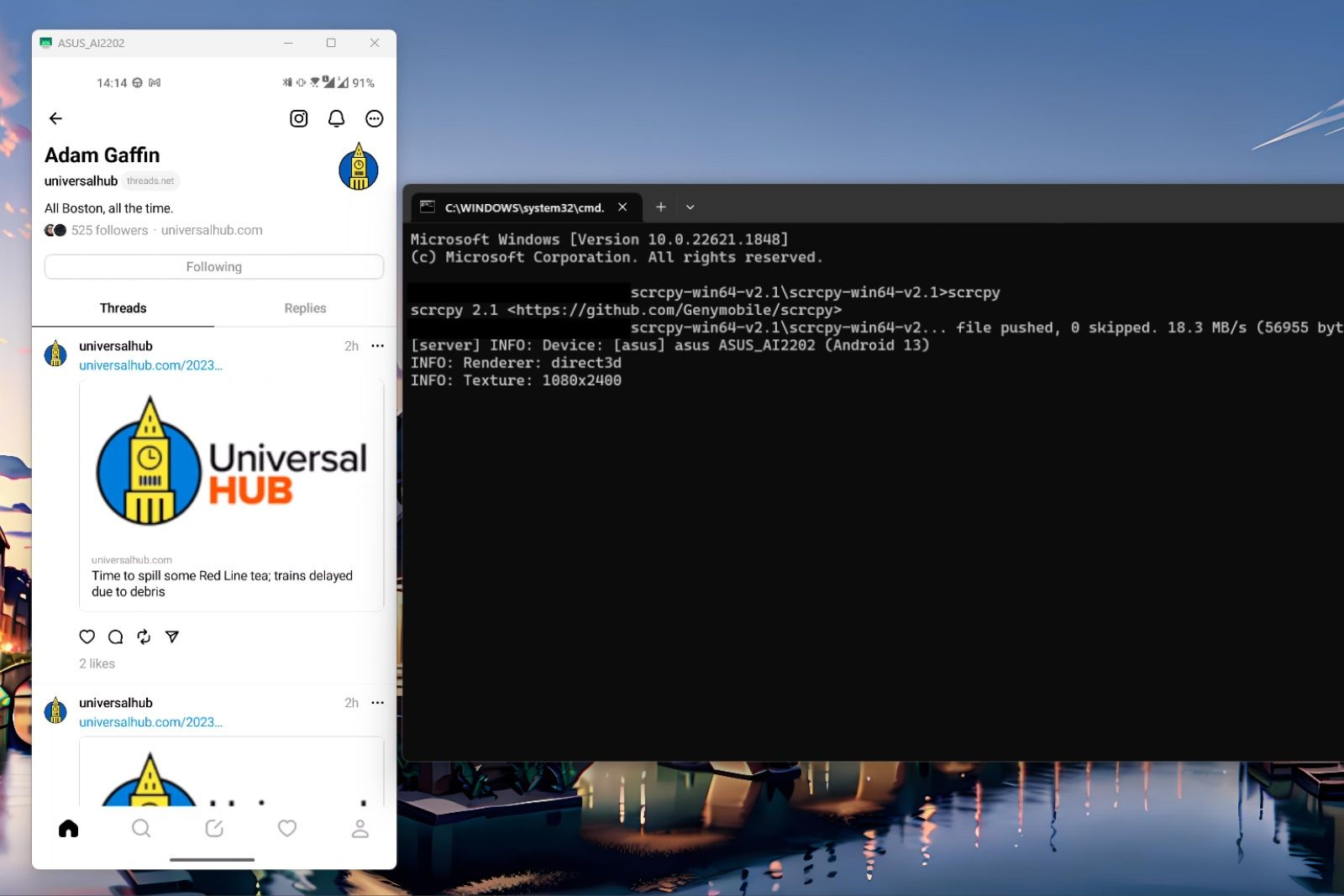Open the 525 followers list
Viewport: 1344px width, 896px height.
109,230
